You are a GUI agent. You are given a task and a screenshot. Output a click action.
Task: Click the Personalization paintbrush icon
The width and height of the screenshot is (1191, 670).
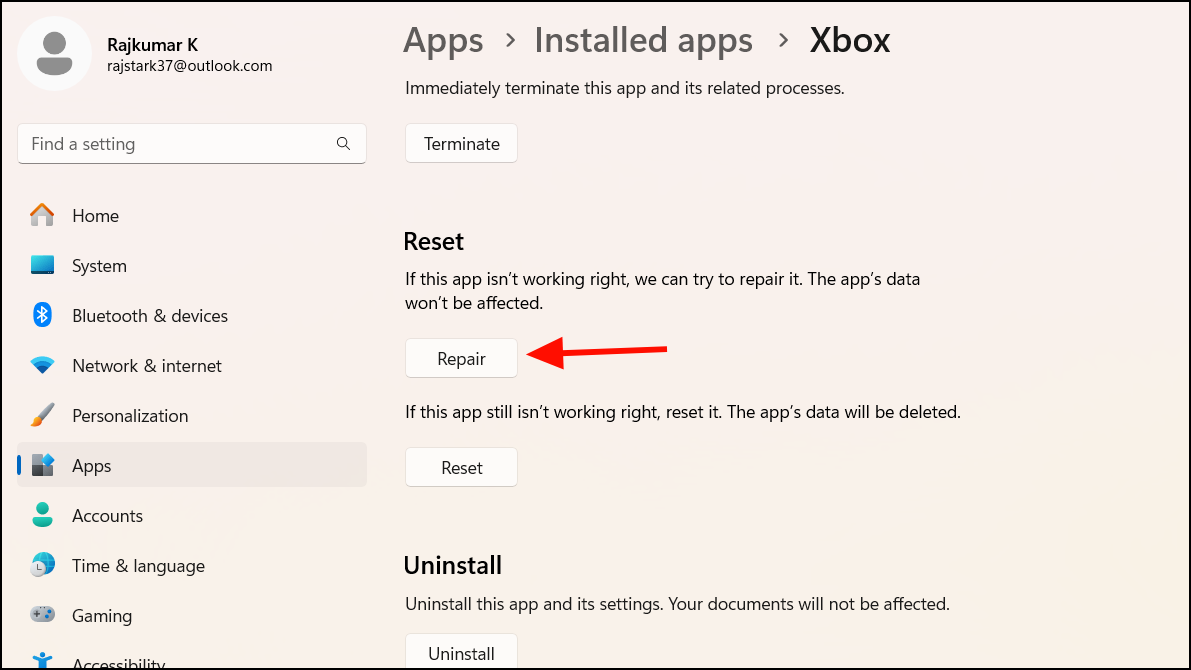(42, 415)
